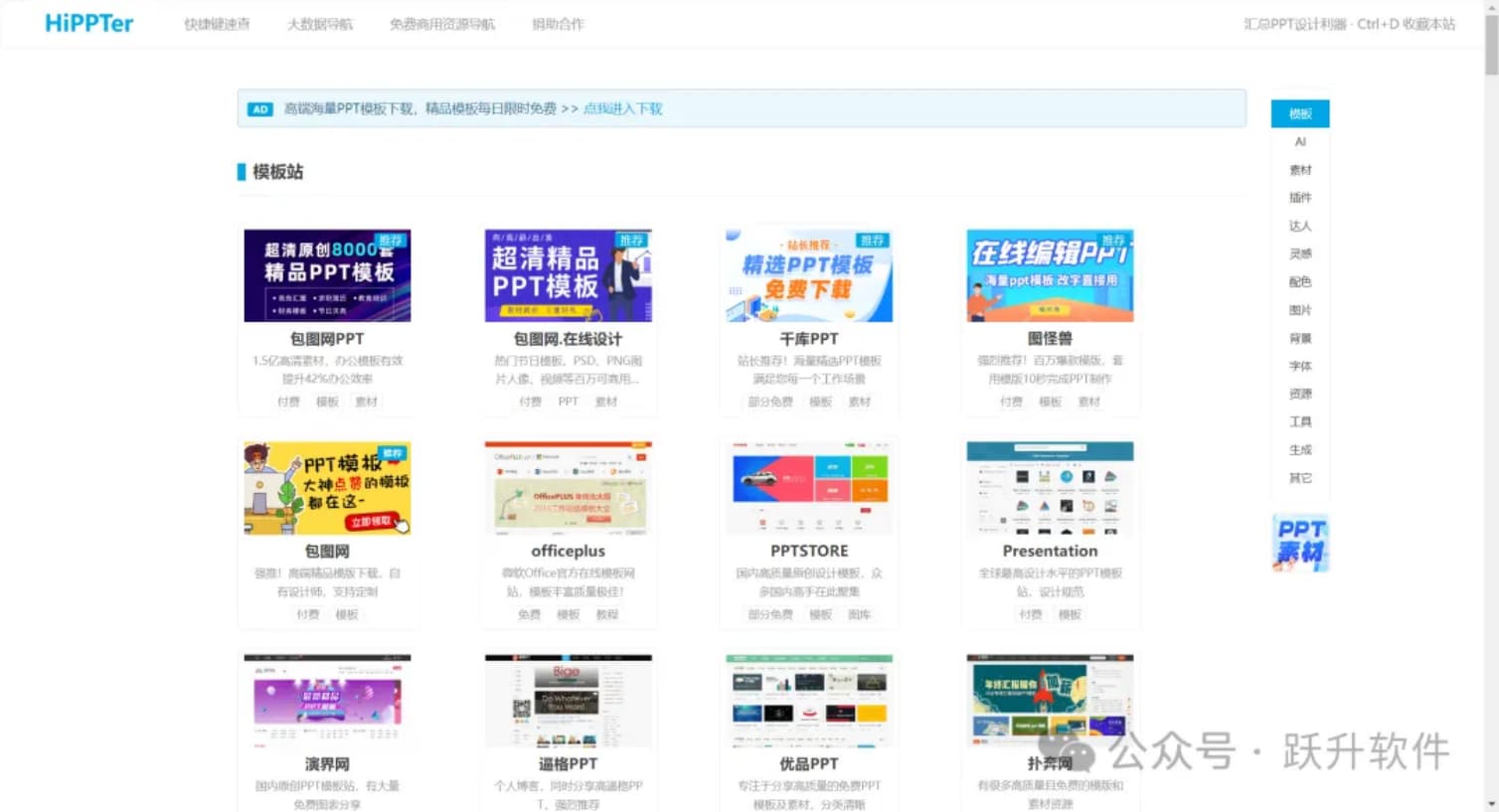Click the 逼格PPT title link

click(568, 764)
